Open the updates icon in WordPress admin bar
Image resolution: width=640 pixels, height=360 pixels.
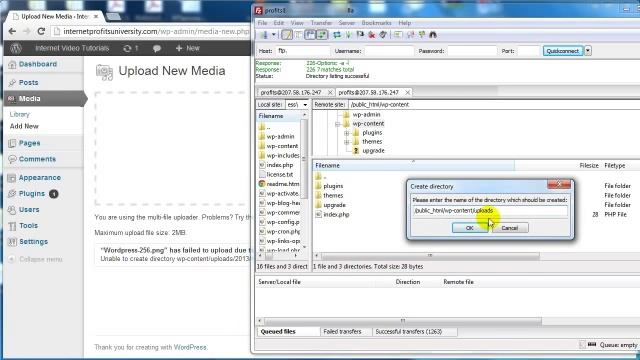131,48
